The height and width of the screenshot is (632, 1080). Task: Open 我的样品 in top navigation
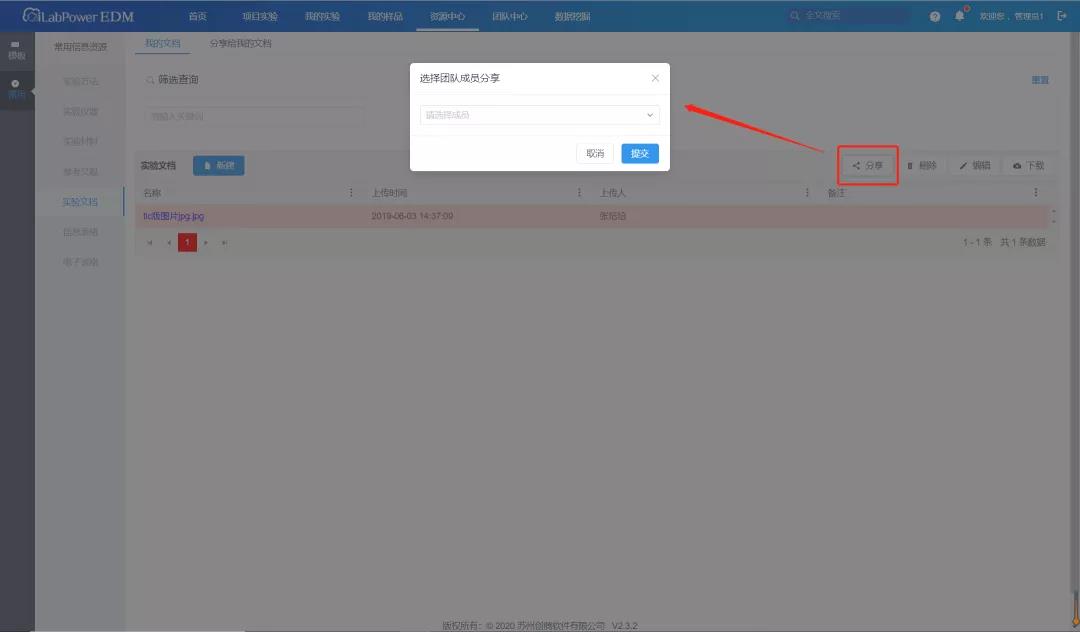point(385,17)
